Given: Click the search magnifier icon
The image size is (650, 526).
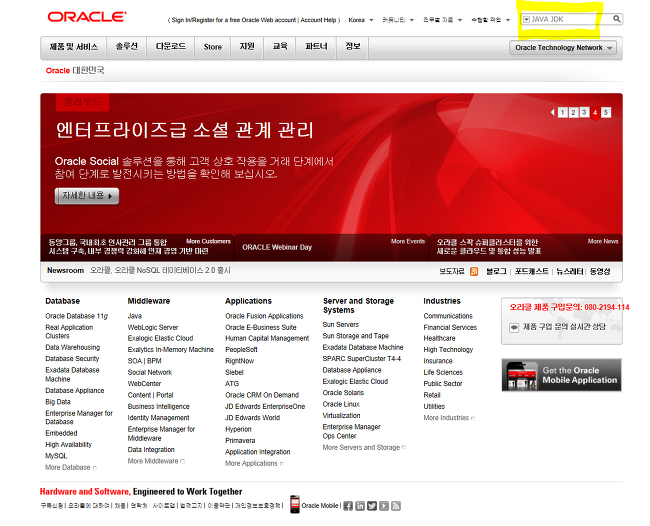Looking at the screenshot, I should pos(616,19).
